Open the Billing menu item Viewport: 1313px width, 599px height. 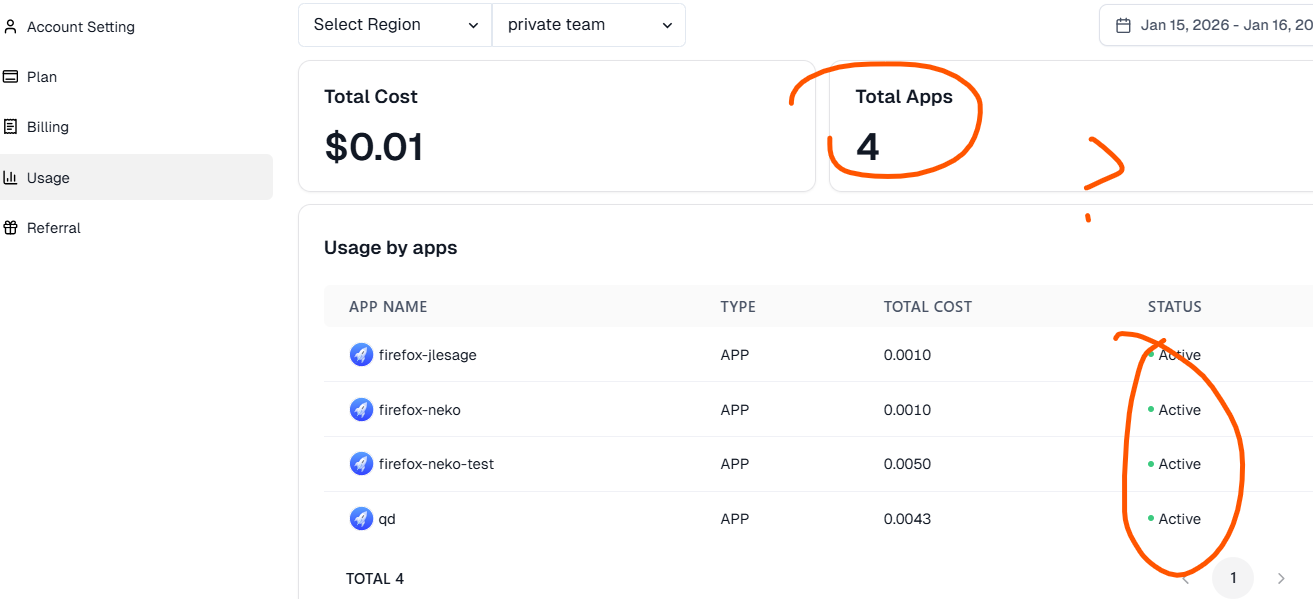(x=48, y=127)
